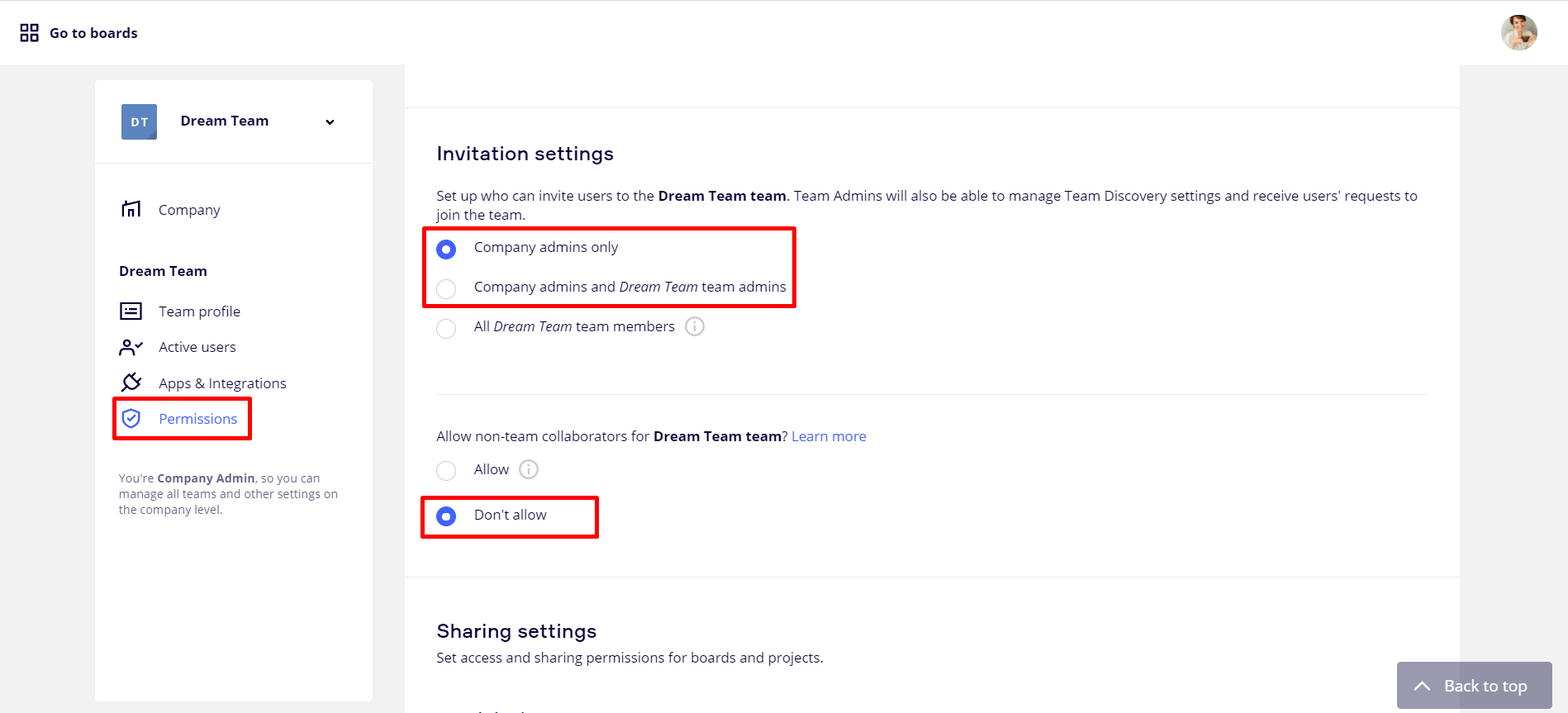
Task: Click the DT team avatar badge
Action: (x=139, y=122)
